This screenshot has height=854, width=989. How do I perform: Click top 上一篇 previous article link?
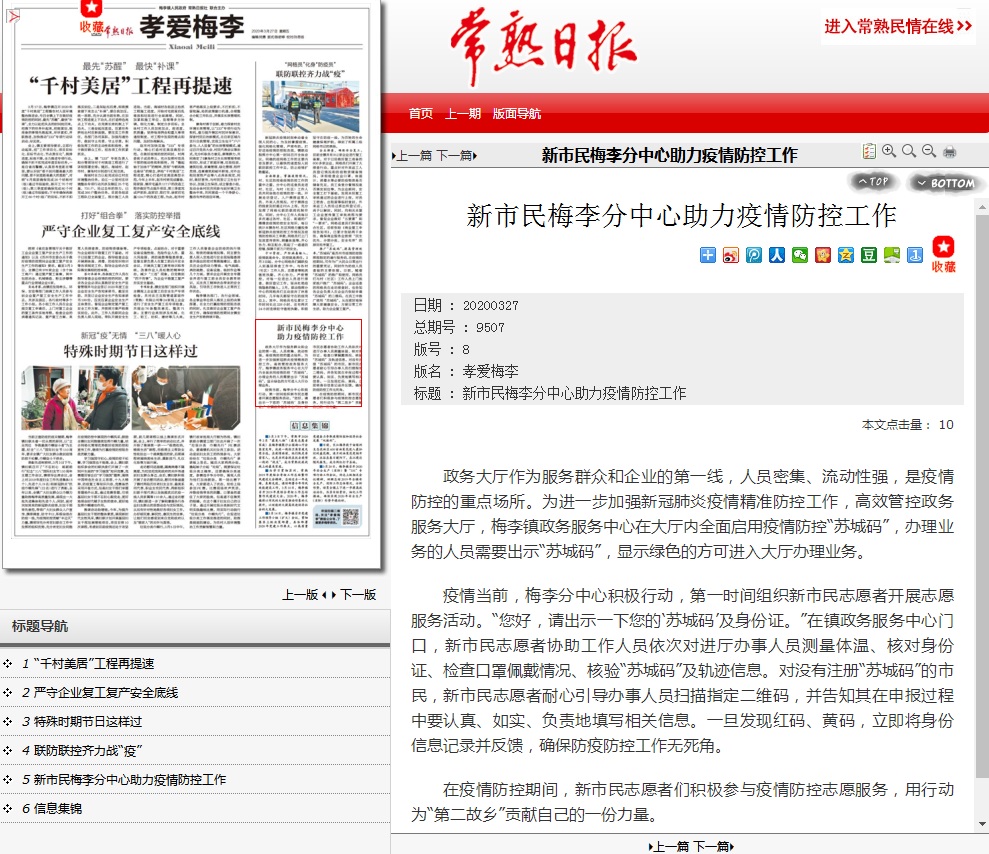(413, 155)
